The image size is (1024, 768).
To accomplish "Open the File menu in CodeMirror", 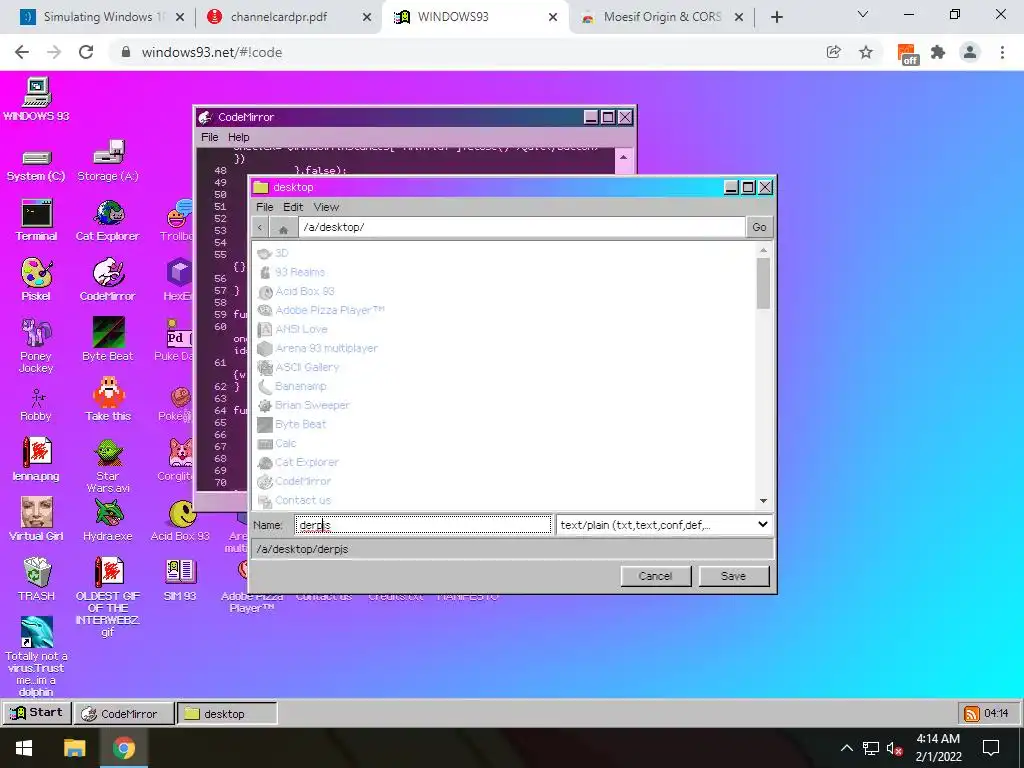I will point(210,137).
